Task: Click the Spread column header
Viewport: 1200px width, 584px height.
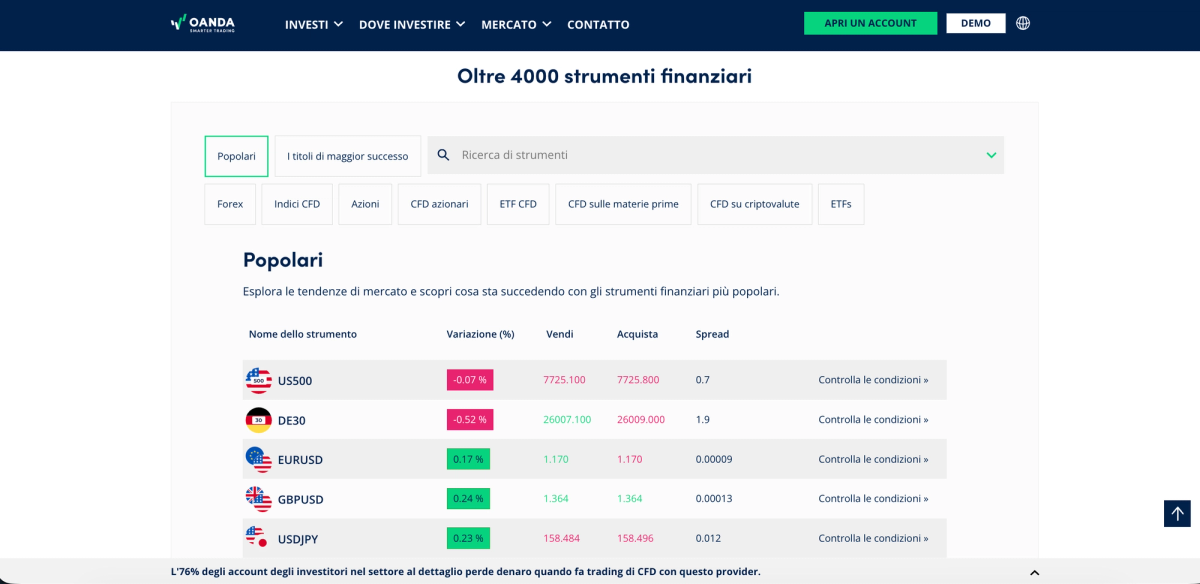Action: pyautogui.click(x=713, y=334)
